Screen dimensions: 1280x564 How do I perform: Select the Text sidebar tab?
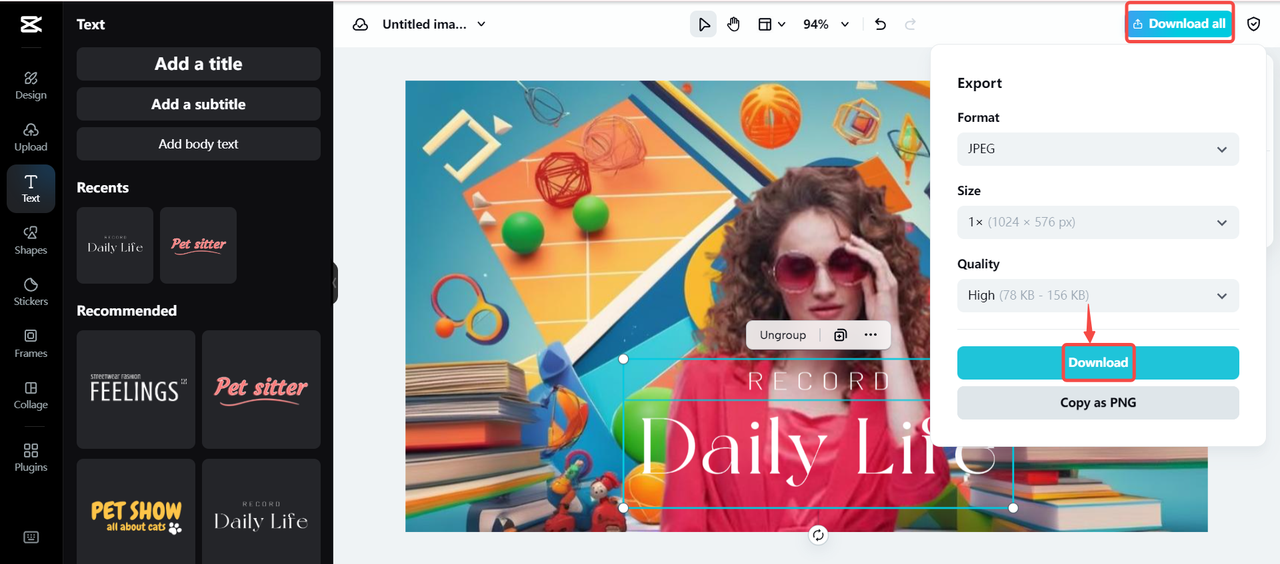click(x=31, y=188)
